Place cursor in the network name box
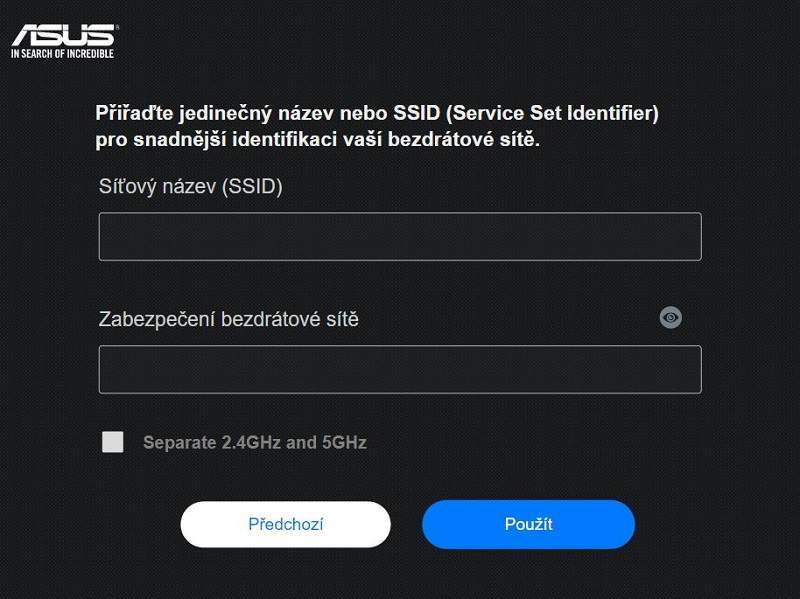 pyautogui.click(x=399, y=237)
